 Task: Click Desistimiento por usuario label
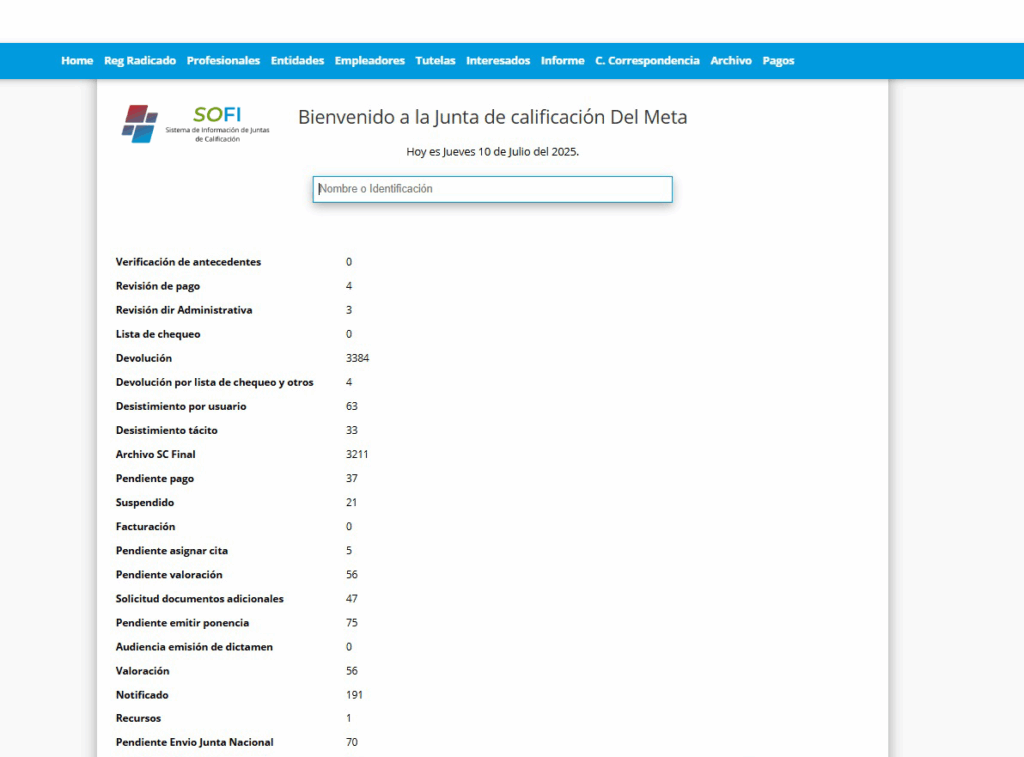click(x=181, y=406)
